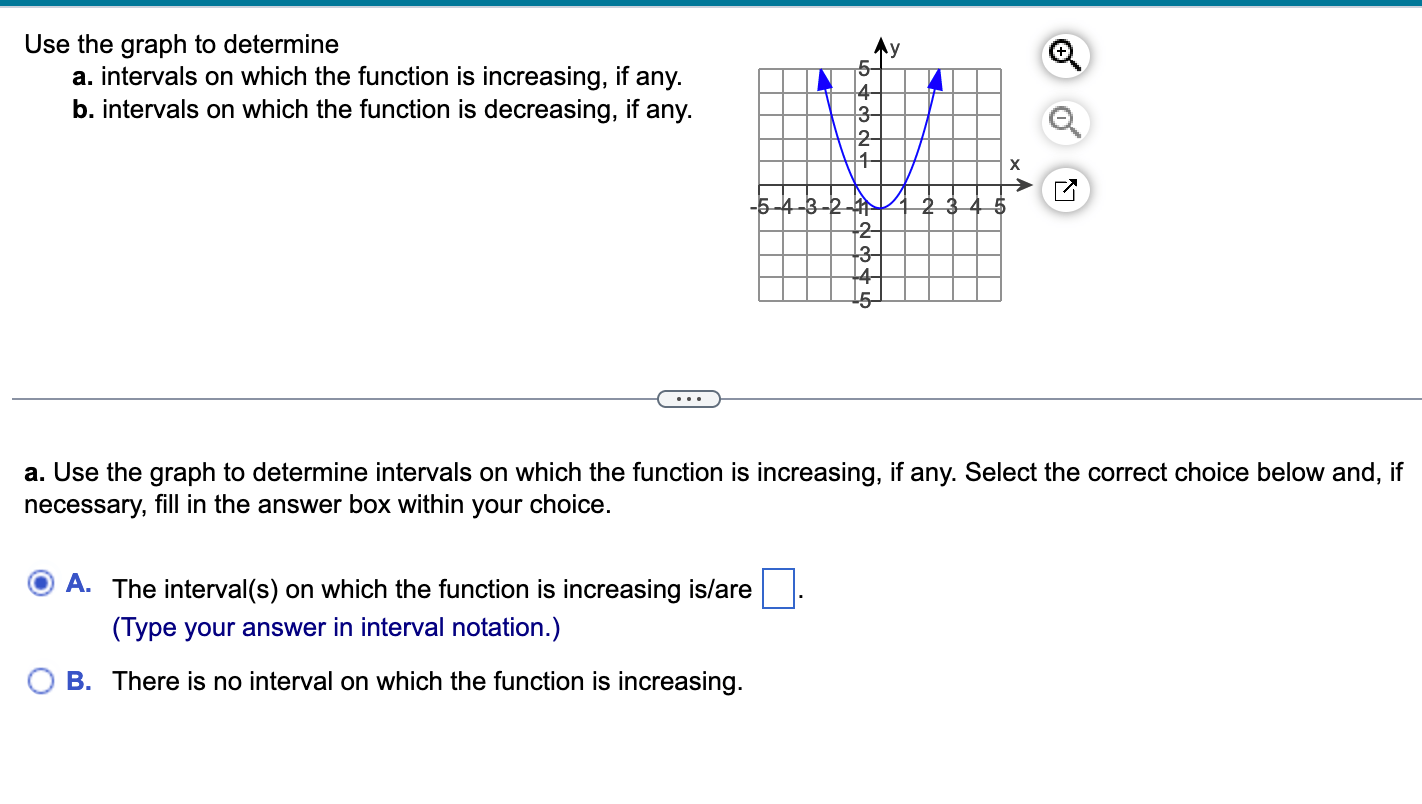The image size is (1422, 804).
Task: Click the y-axis label on the graph
Action: coord(895,45)
